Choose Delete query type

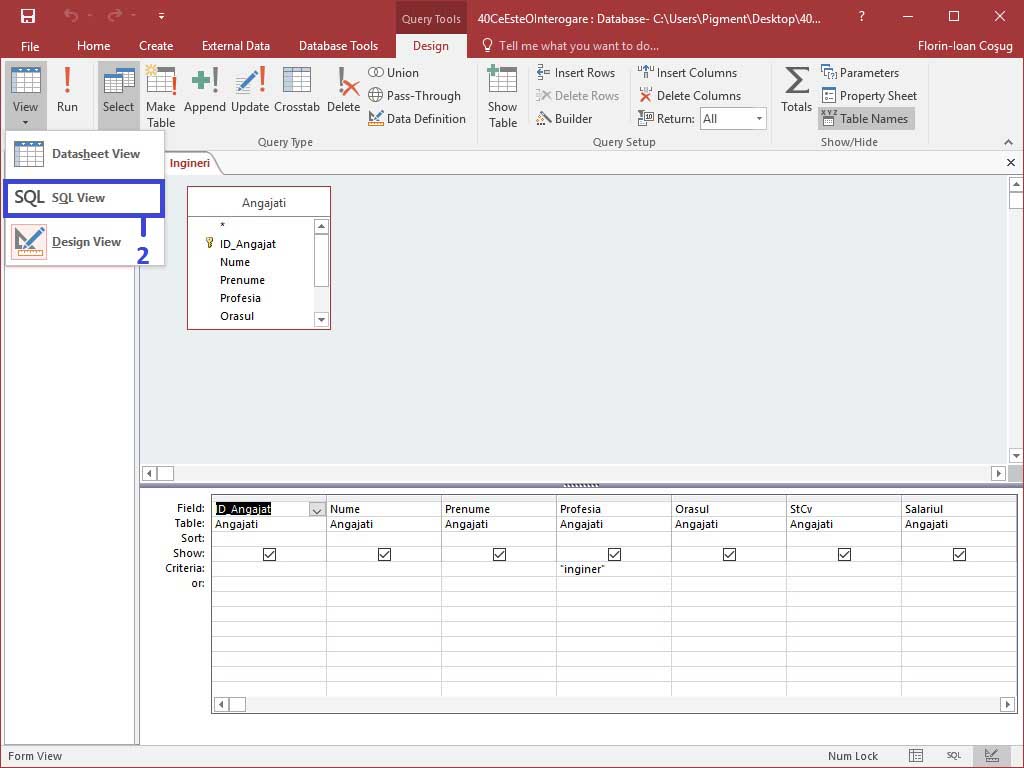[344, 89]
